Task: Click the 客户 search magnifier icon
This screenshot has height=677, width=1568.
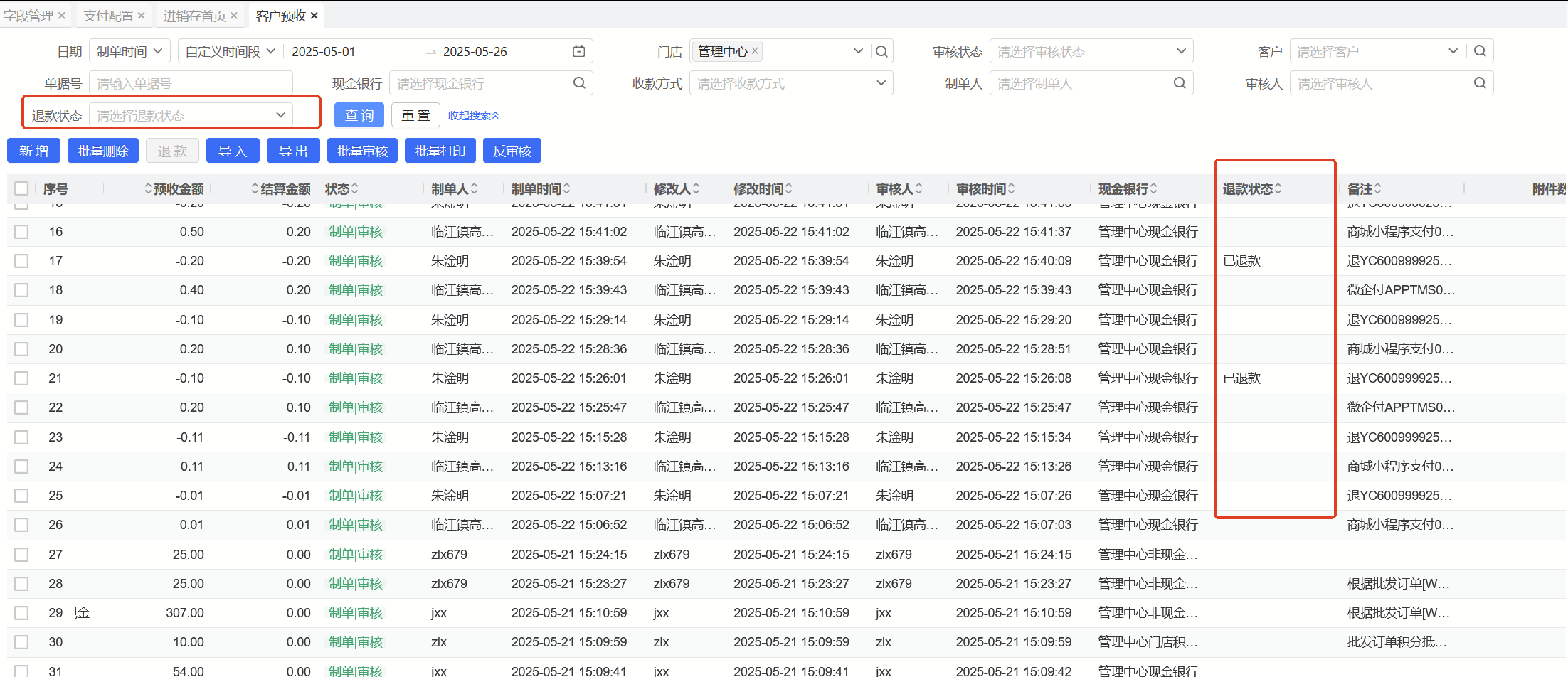Action: [x=1480, y=51]
